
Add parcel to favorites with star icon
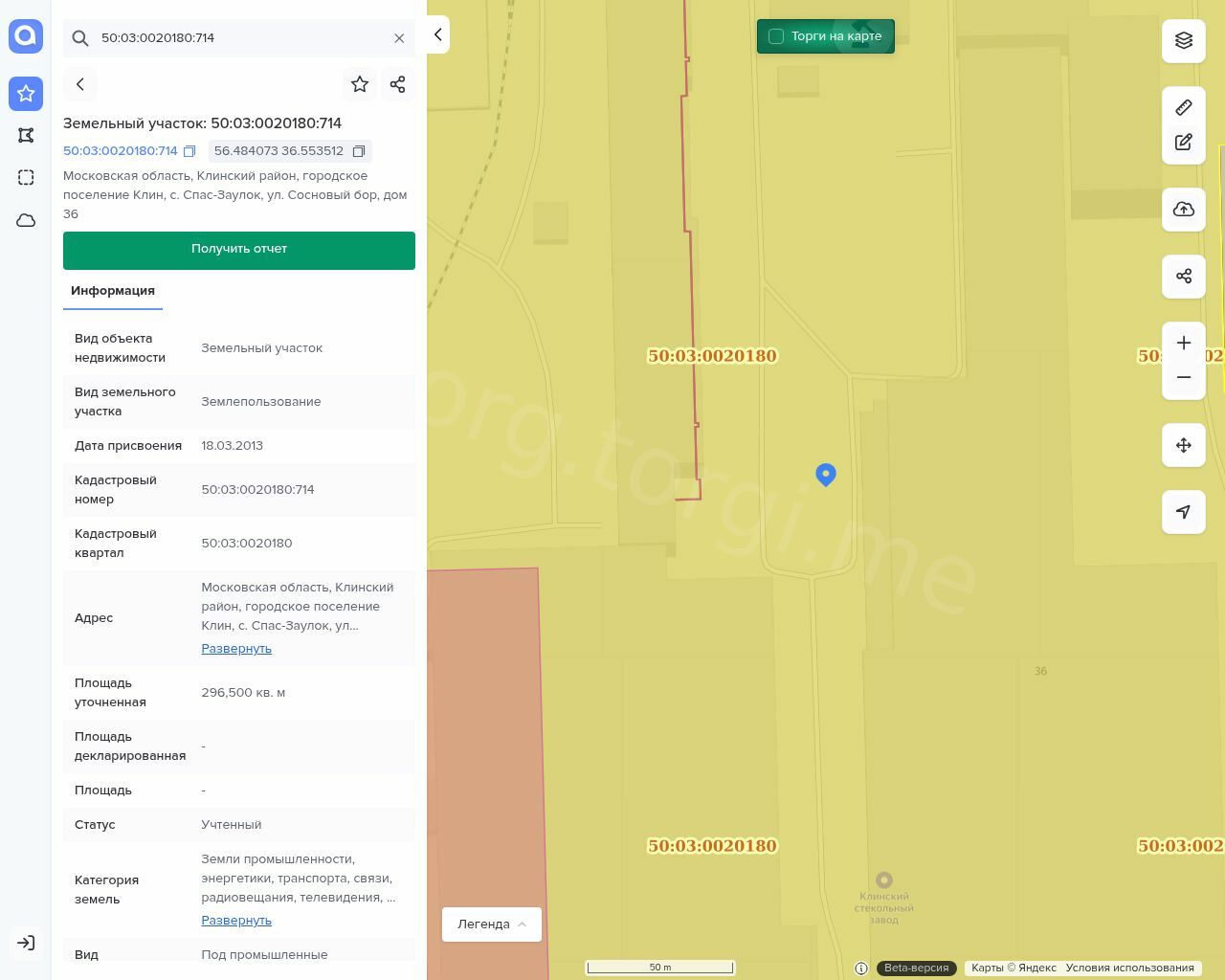(x=360, y=84)
